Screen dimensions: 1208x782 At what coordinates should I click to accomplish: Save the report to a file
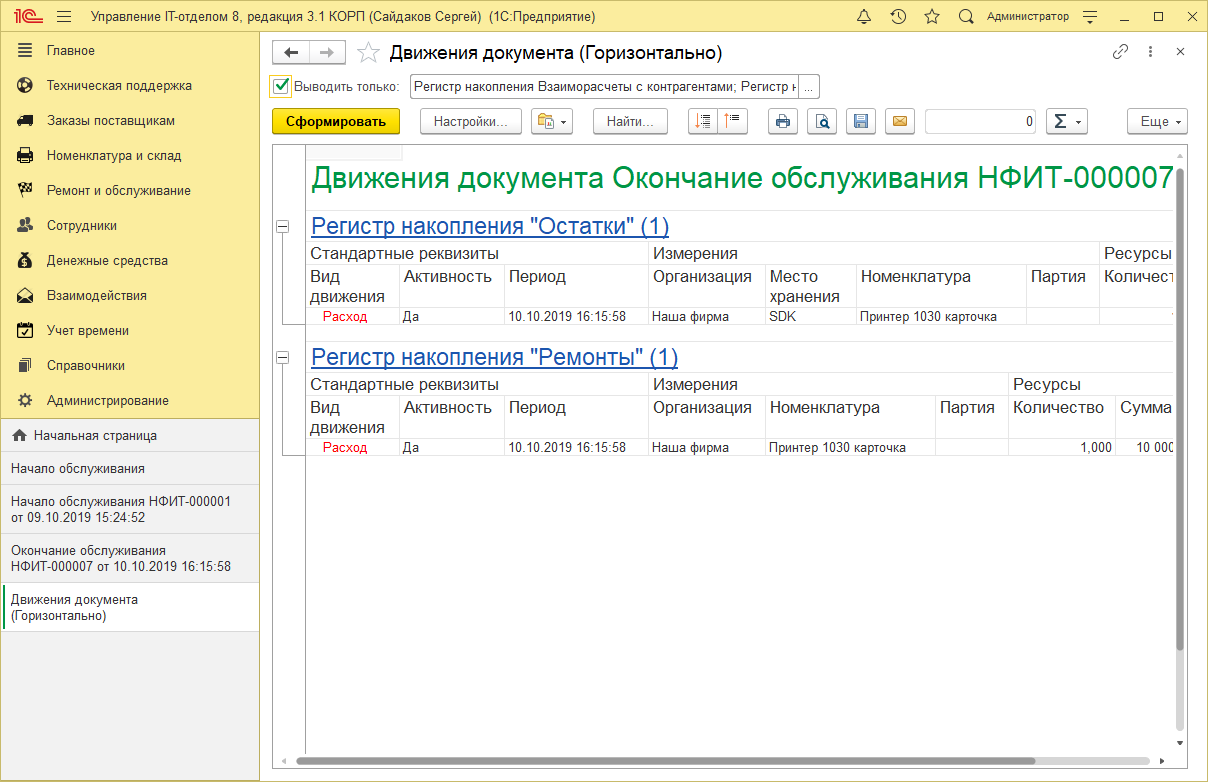point(860,121)
